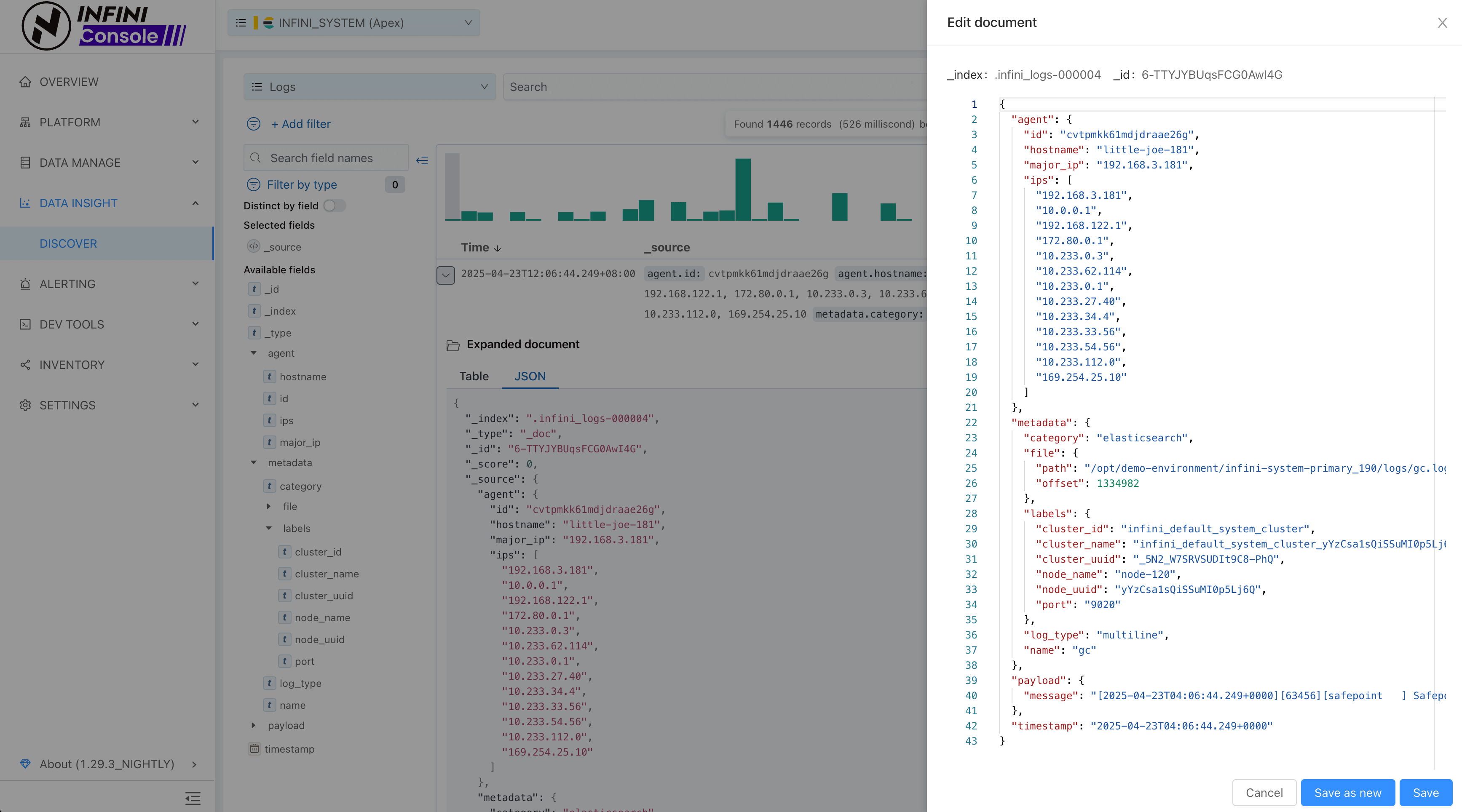The width and height of the screenshot is (1462, 812).
Task: Click the Alerting siren icon in sidebar
Action: [25, 284]
